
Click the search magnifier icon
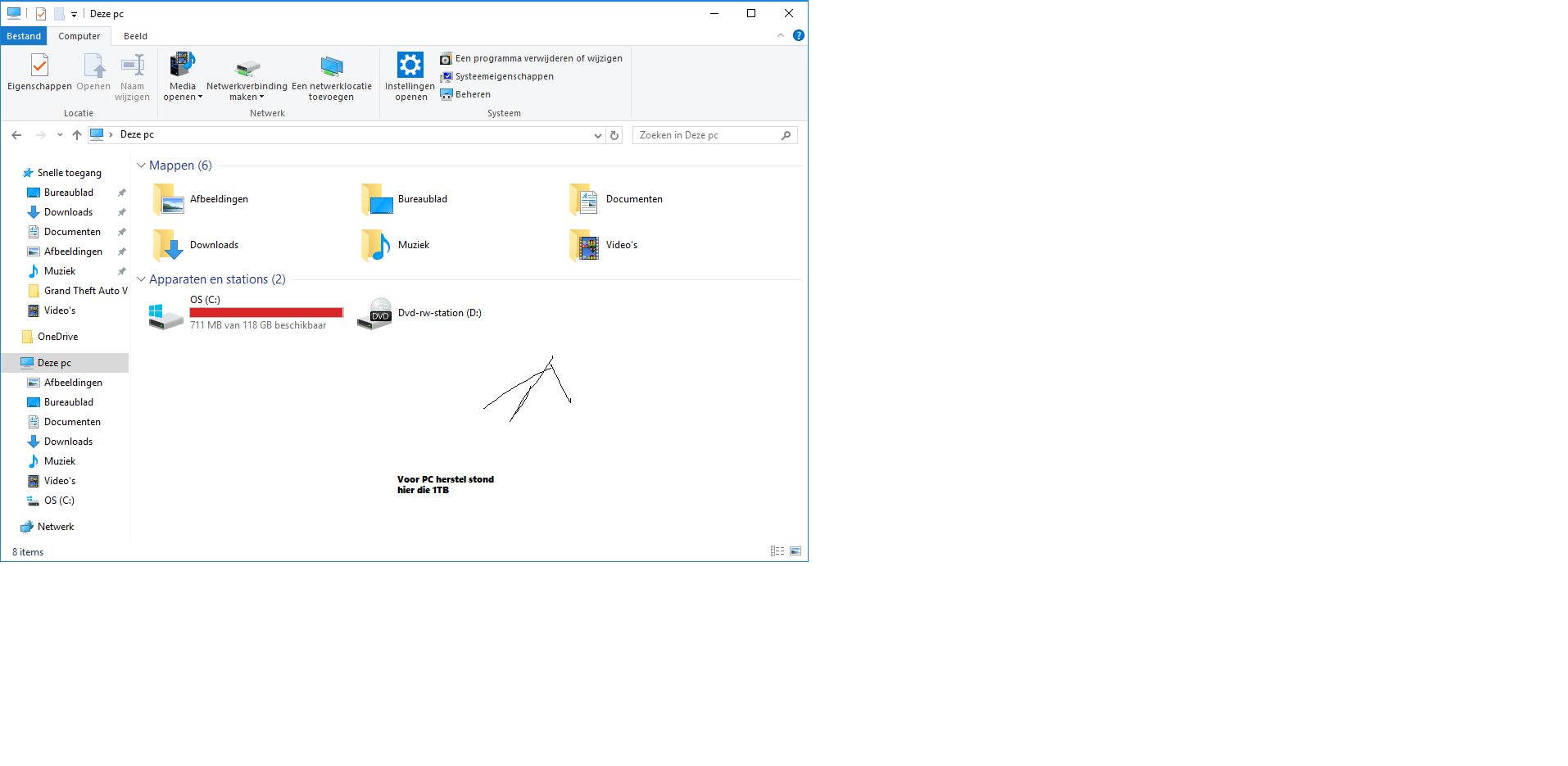[x=786, y=135]
